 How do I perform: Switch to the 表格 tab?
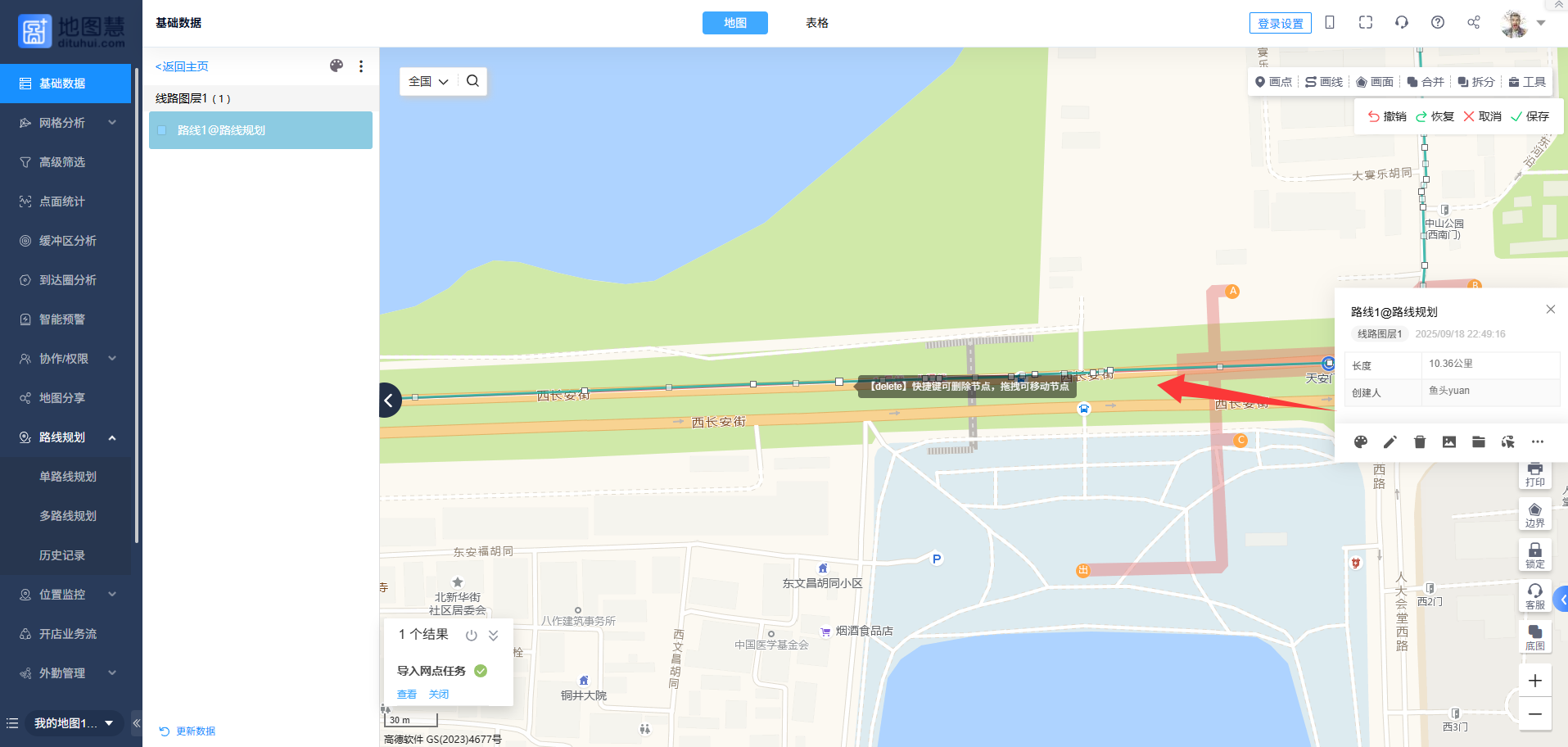click(816, 23)
